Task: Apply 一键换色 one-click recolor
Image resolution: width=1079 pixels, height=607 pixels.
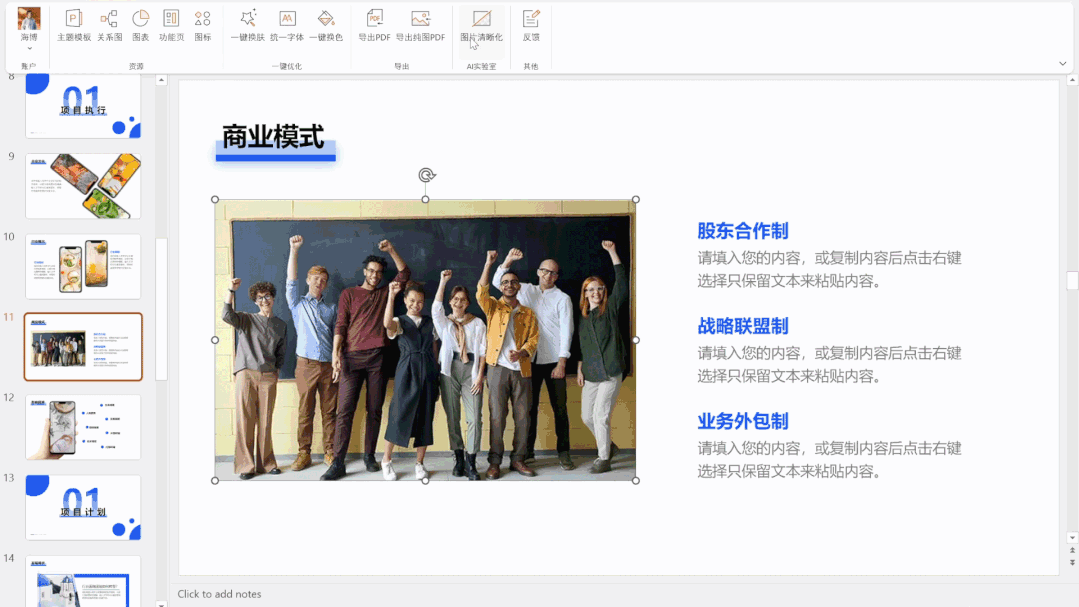Action: pyautogui.click(x=326, y=25)
